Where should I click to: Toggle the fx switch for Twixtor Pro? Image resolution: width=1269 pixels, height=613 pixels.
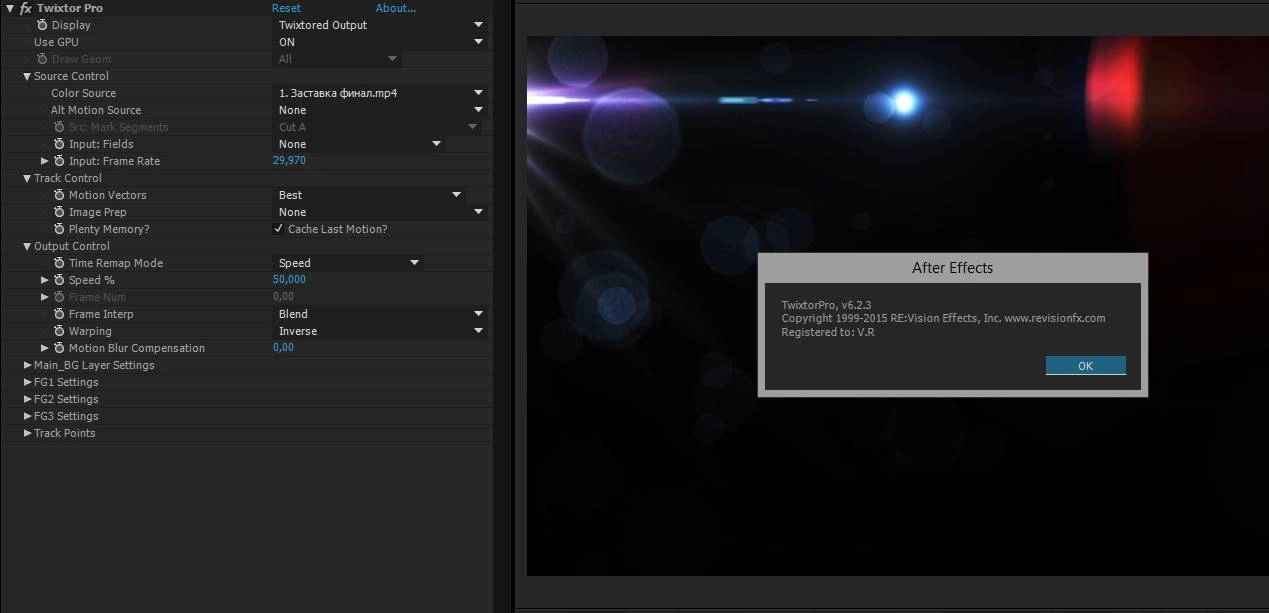(26, 8)
